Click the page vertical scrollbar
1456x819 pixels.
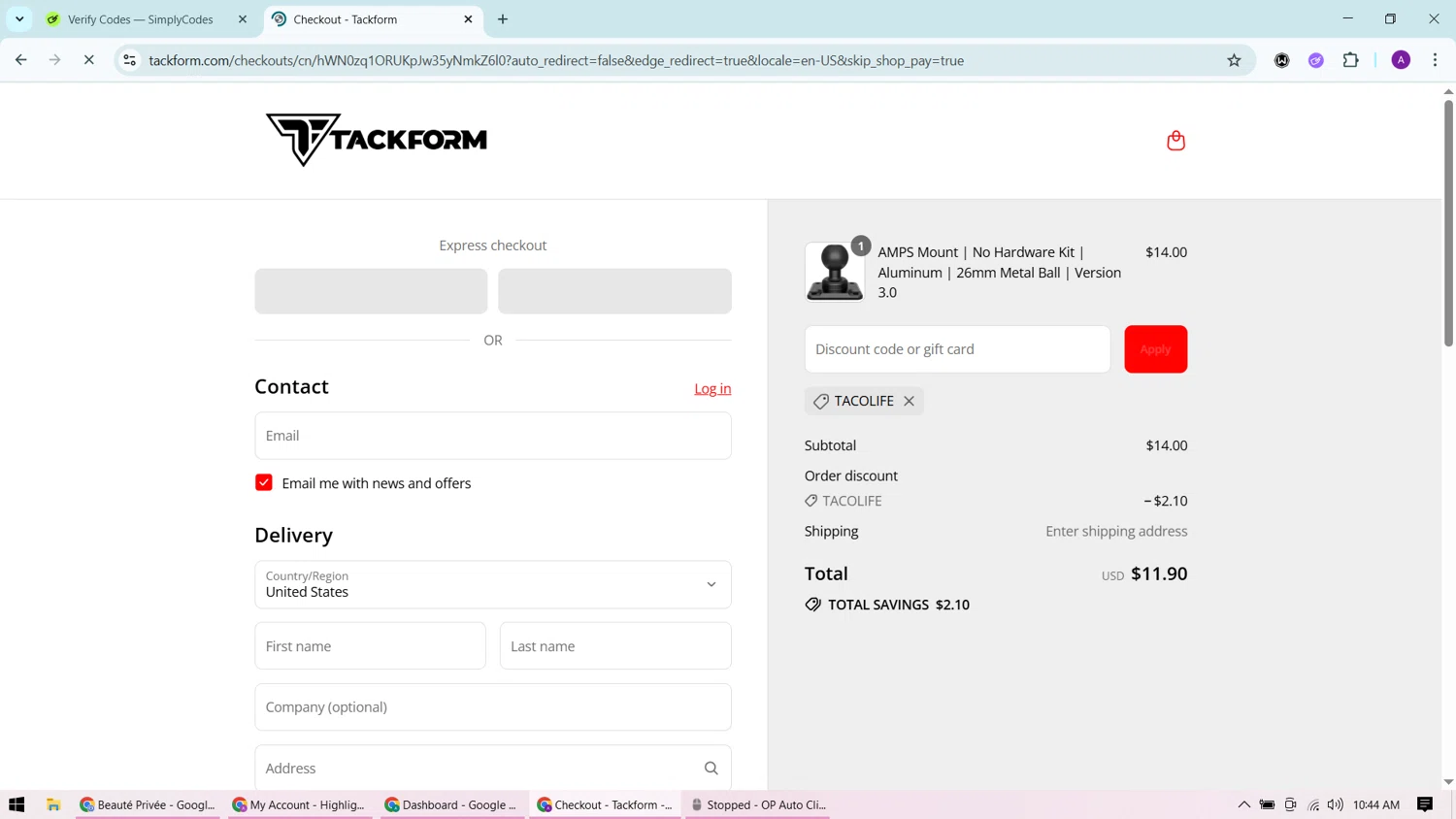click(x=1448, y=223)
